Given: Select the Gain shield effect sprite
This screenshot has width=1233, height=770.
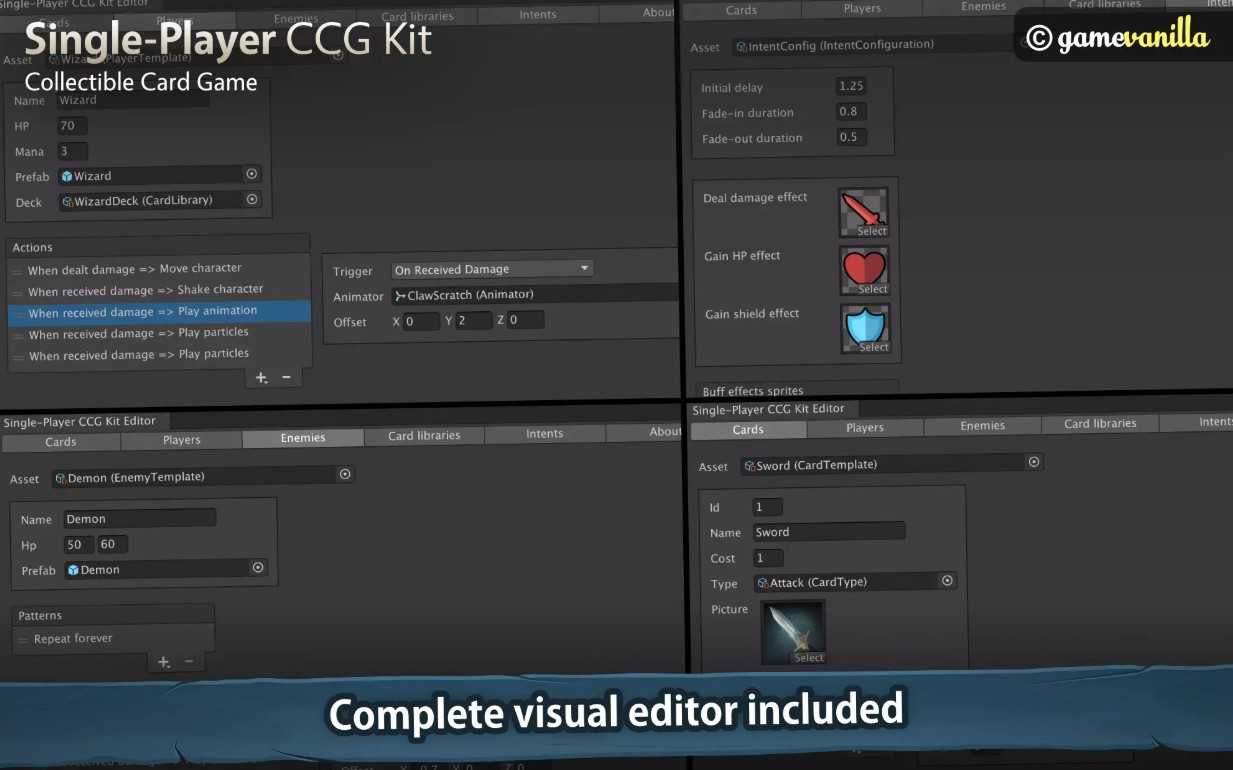Looking at the screenshot, I should coord(865,329).
